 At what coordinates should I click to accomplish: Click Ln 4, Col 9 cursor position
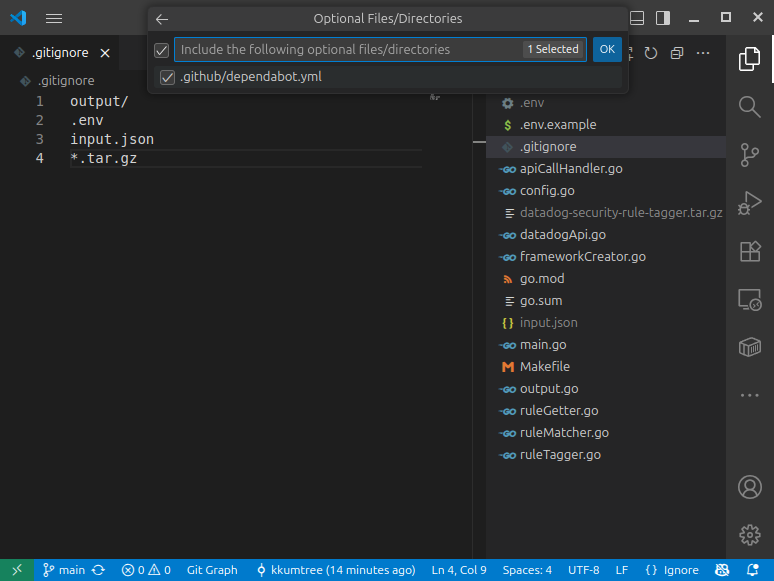459,570
